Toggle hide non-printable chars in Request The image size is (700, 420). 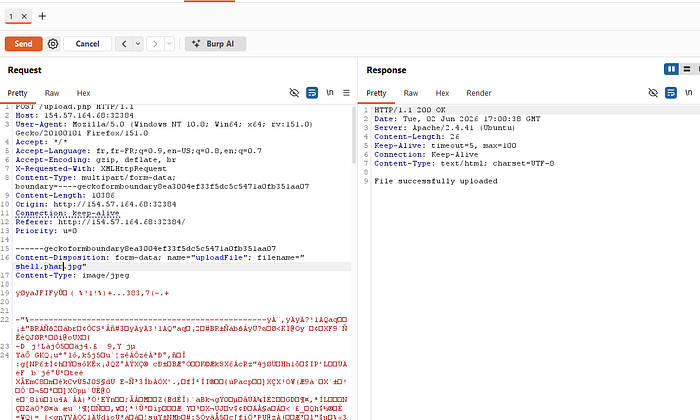[x=294, y=93]
